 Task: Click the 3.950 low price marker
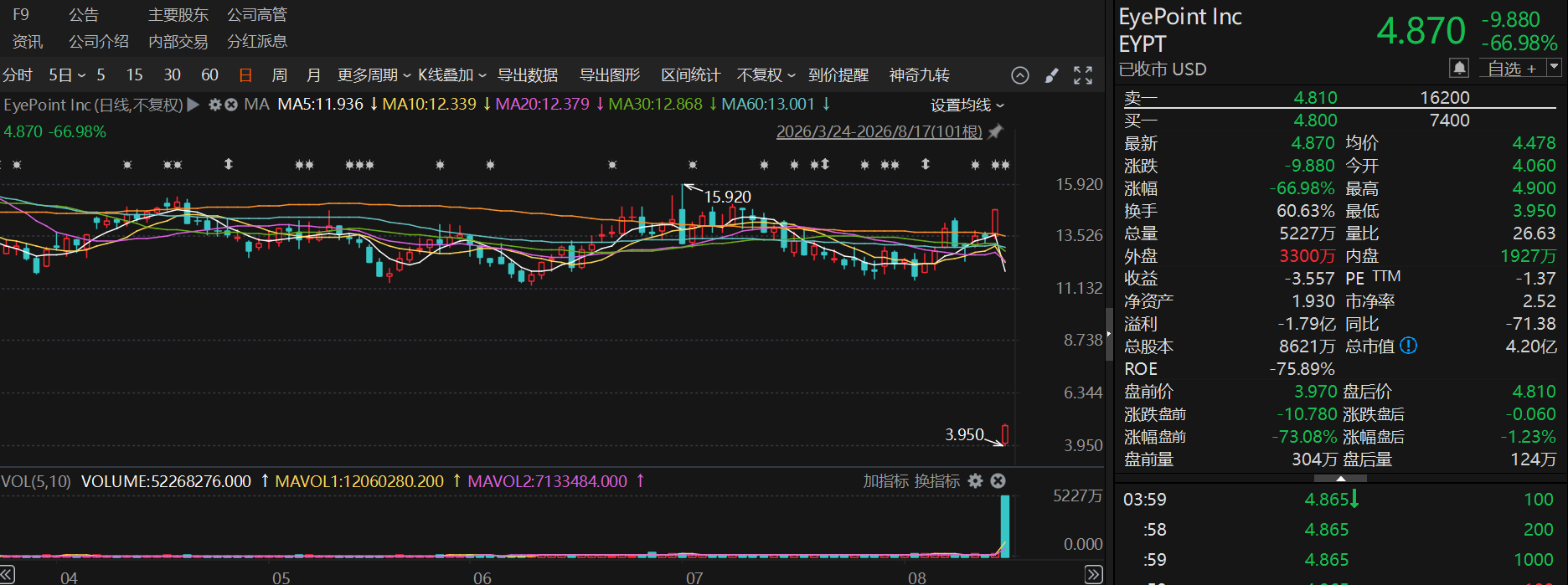964,434
